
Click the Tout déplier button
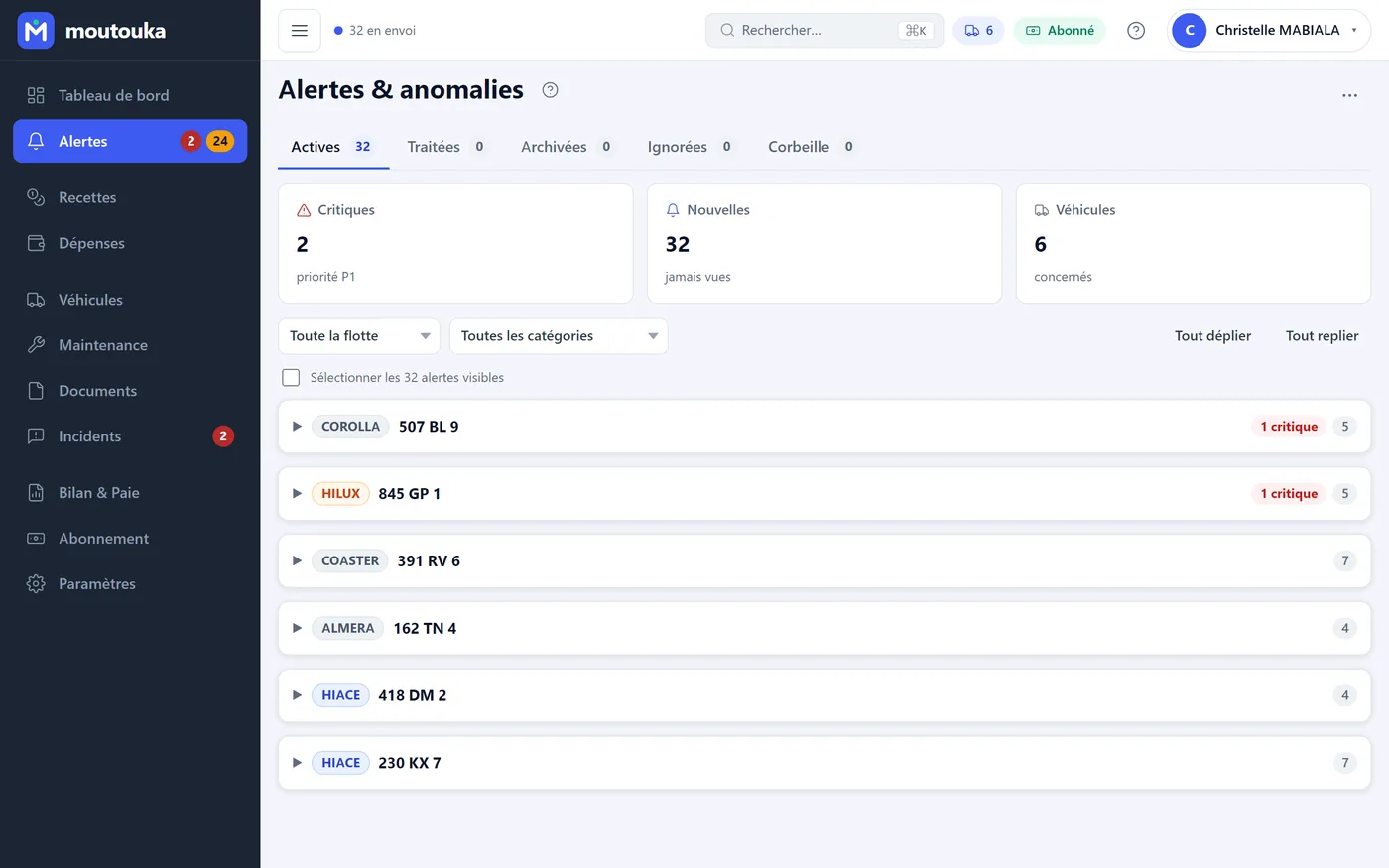pos(1212,336)
